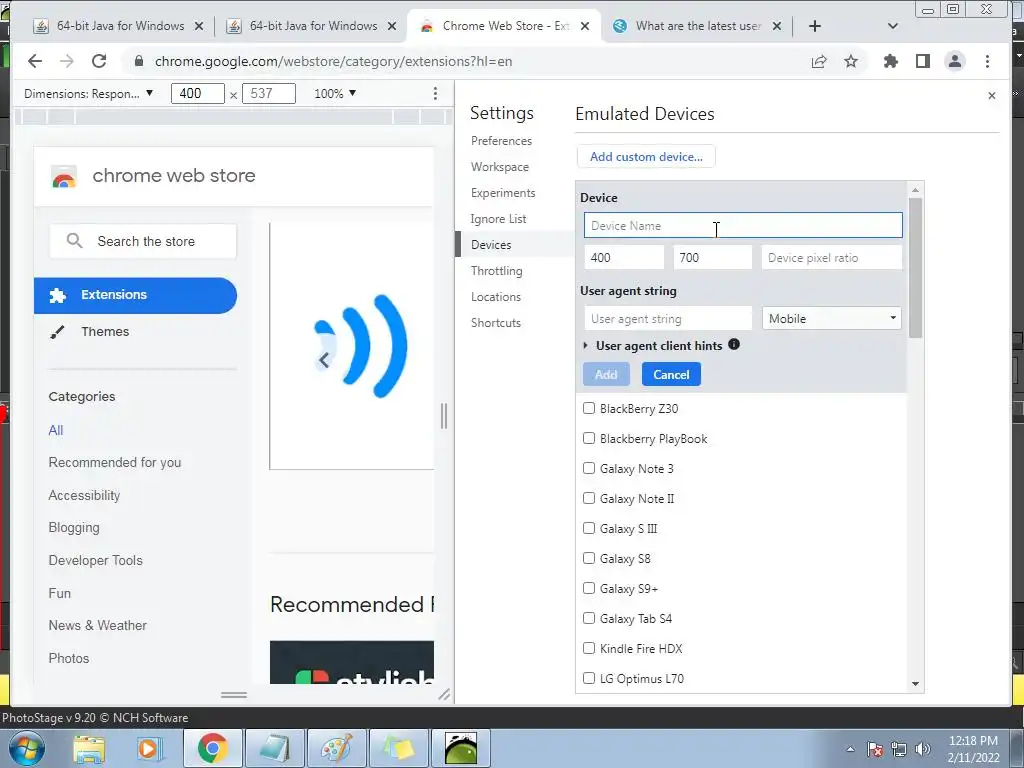Click the Device pixel ratio field
Screen dimensions: 1024x768
831,258
